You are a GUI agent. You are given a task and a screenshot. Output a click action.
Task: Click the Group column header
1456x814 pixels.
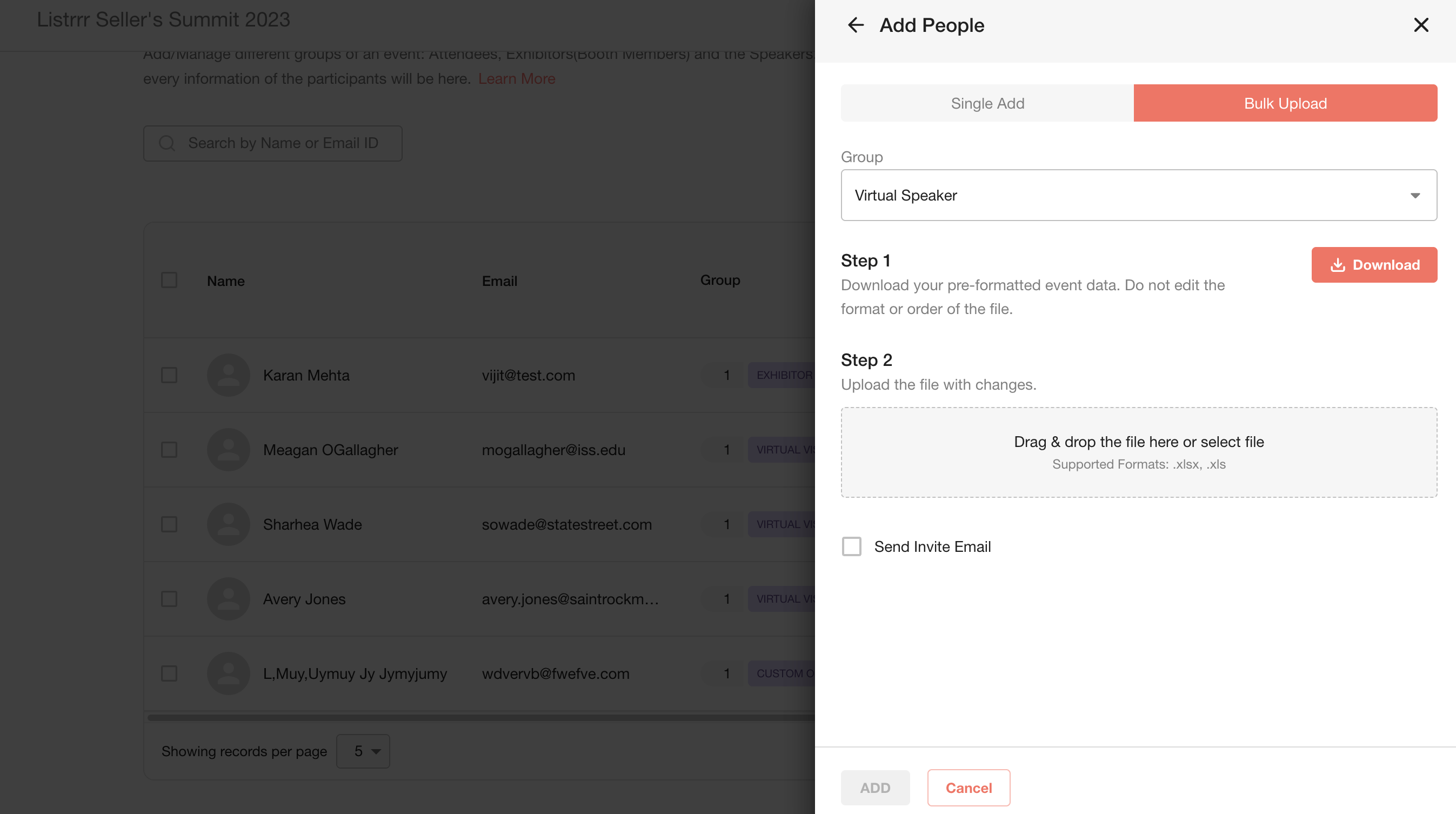tap(720, 280)
